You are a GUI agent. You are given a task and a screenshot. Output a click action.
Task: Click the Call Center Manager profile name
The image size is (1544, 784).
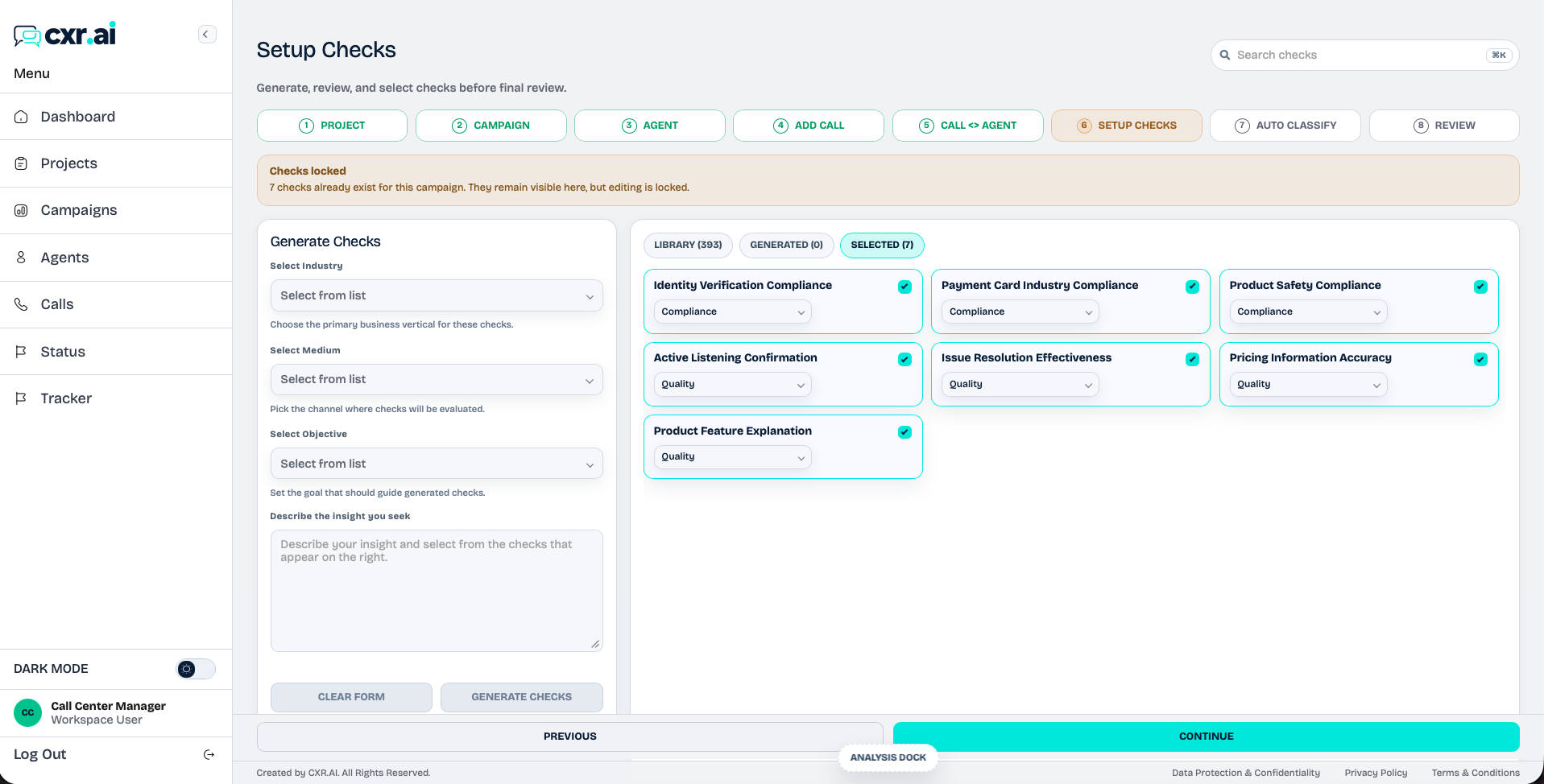click(108, 706)
